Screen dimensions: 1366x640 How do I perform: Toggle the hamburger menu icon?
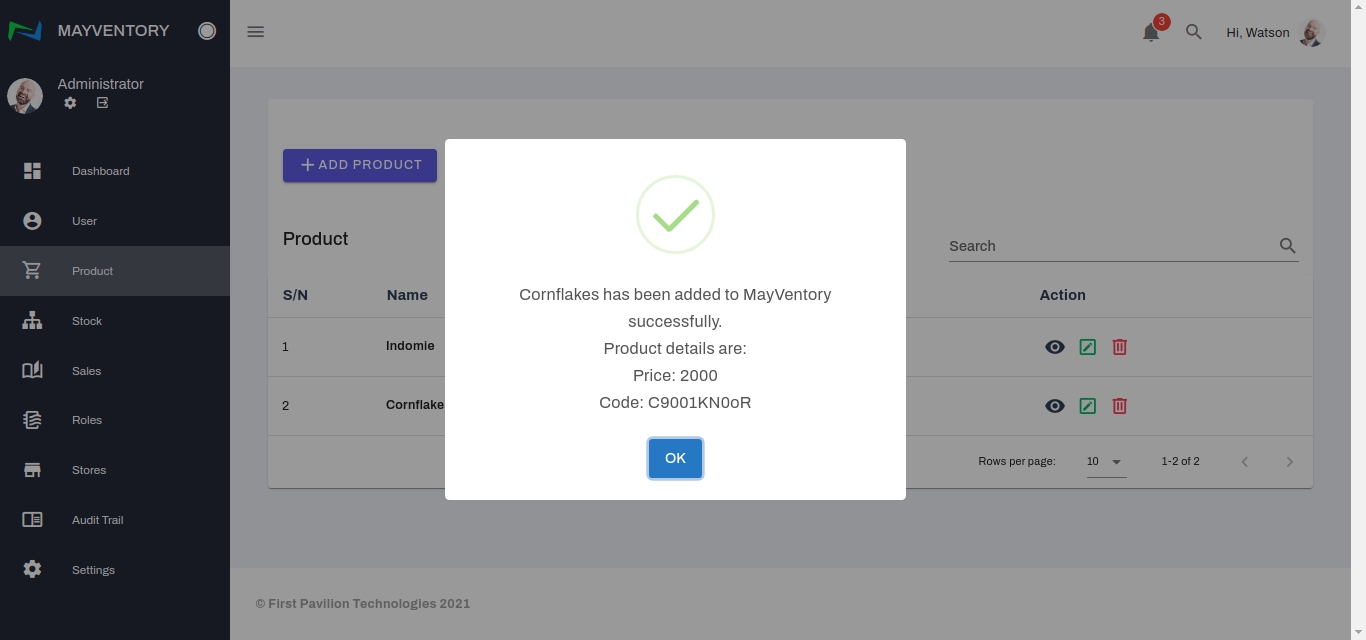[x=256, y=32]
